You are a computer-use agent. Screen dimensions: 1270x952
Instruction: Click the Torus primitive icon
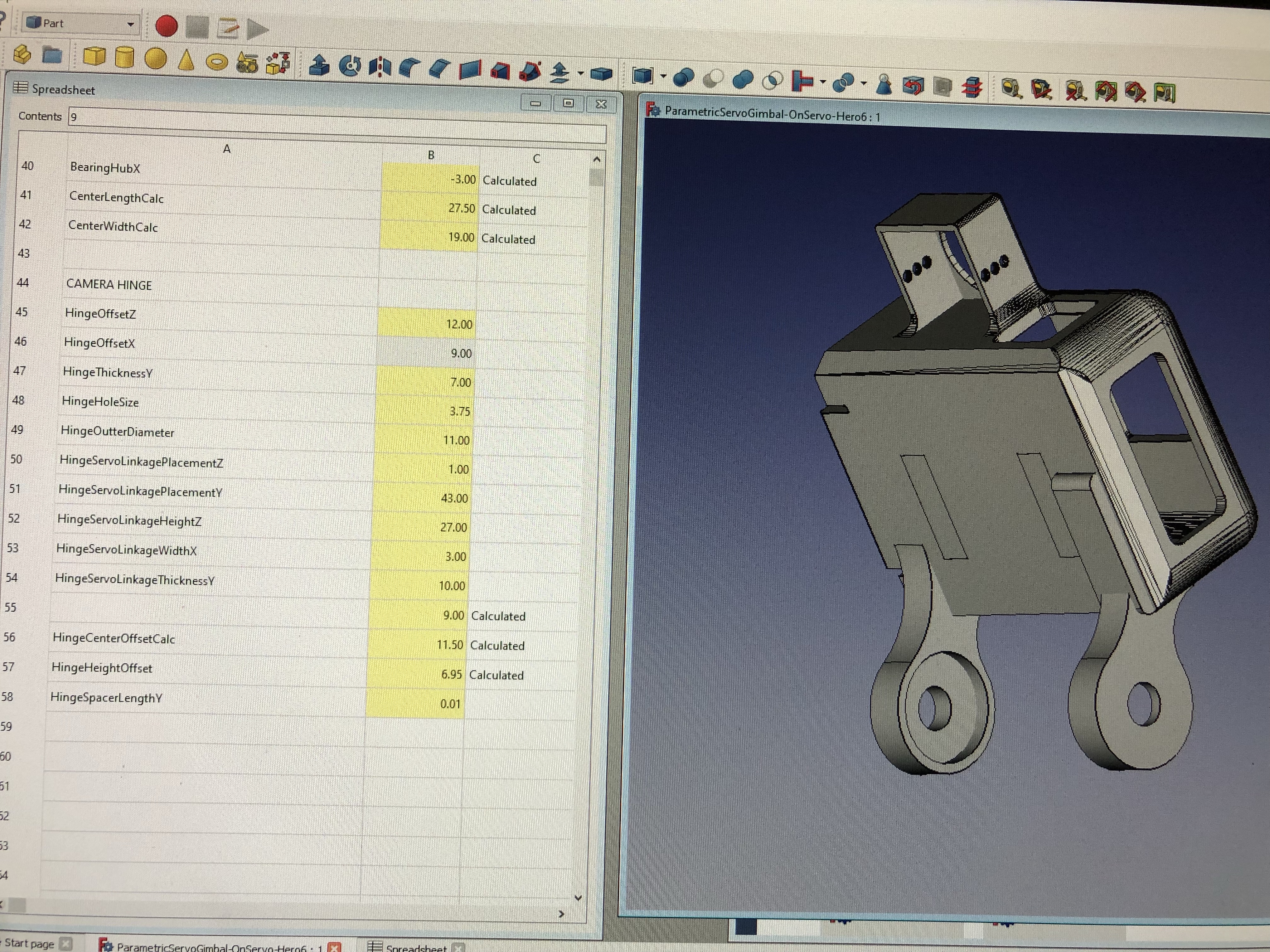(216, 61)
